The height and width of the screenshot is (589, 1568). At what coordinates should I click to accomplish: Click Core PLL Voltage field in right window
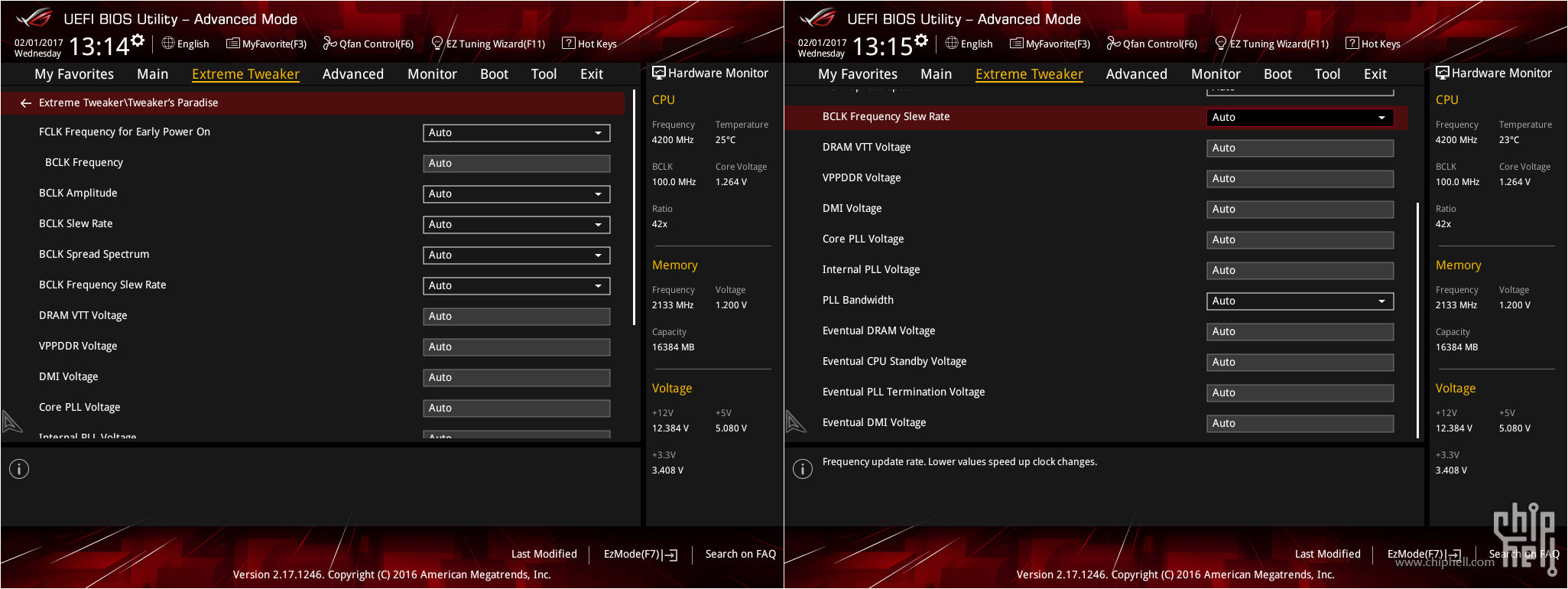click(x=1300, y=239)
